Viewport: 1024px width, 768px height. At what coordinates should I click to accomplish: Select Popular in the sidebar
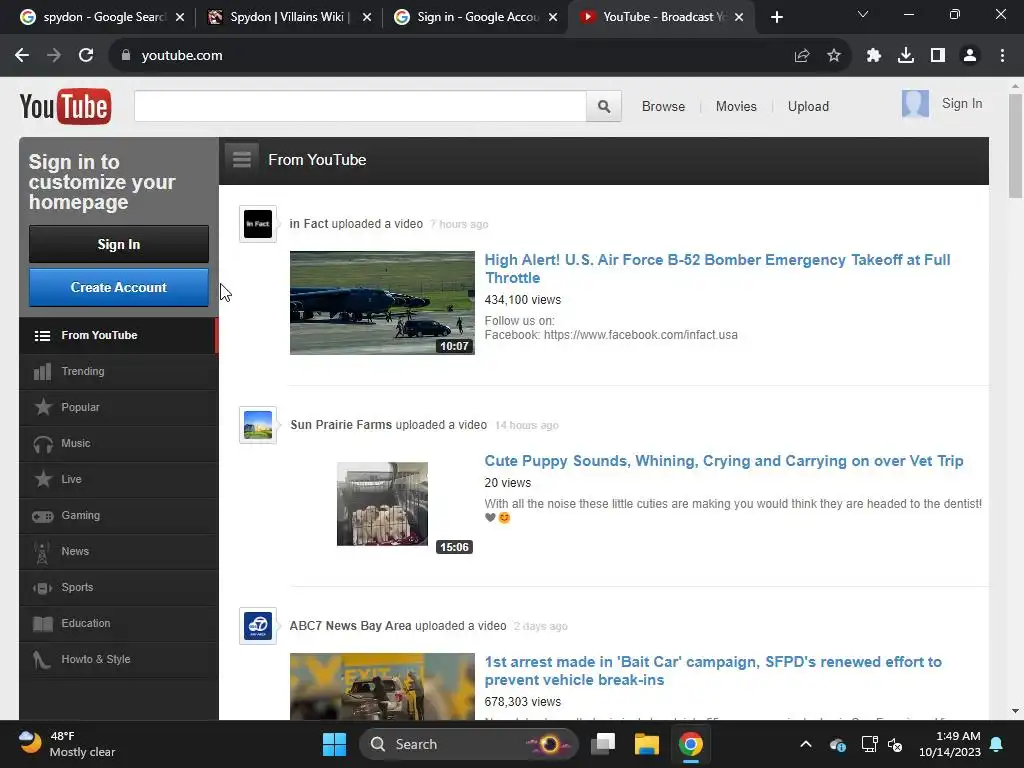click(x=118, y=408)
